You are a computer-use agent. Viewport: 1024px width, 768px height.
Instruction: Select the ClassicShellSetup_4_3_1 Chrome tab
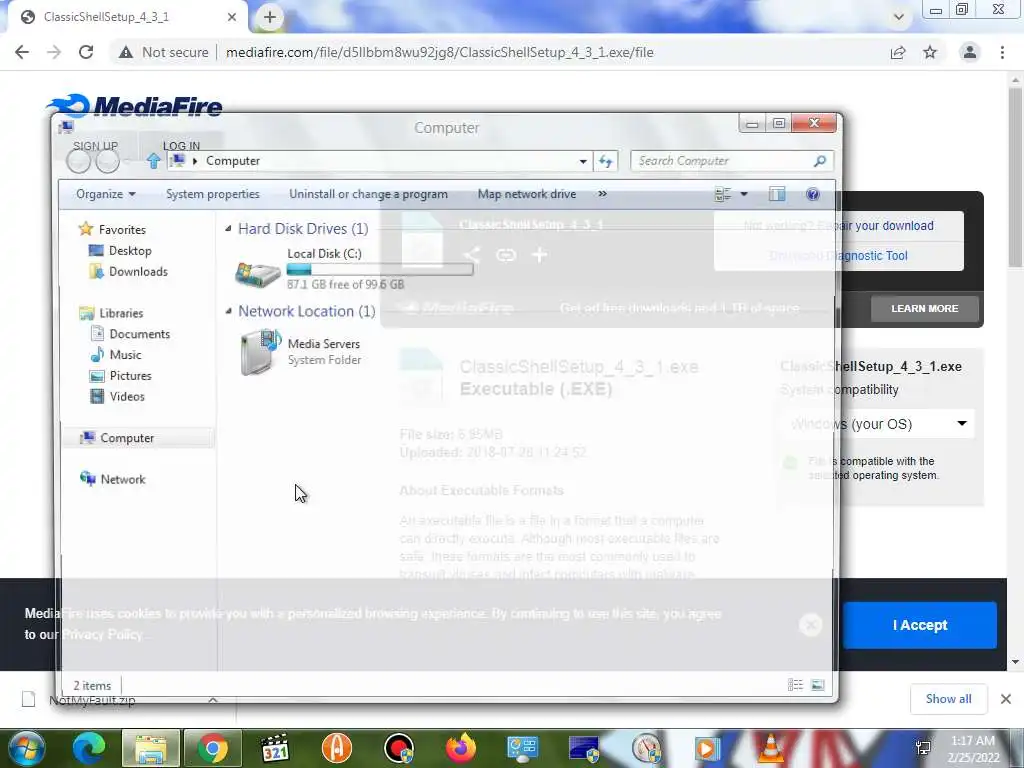[127, 17]
